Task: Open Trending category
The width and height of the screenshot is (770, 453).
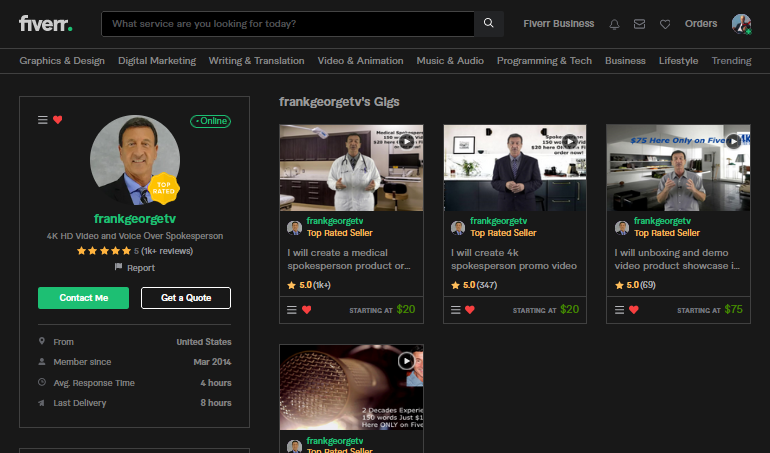Action: (731, 61)
